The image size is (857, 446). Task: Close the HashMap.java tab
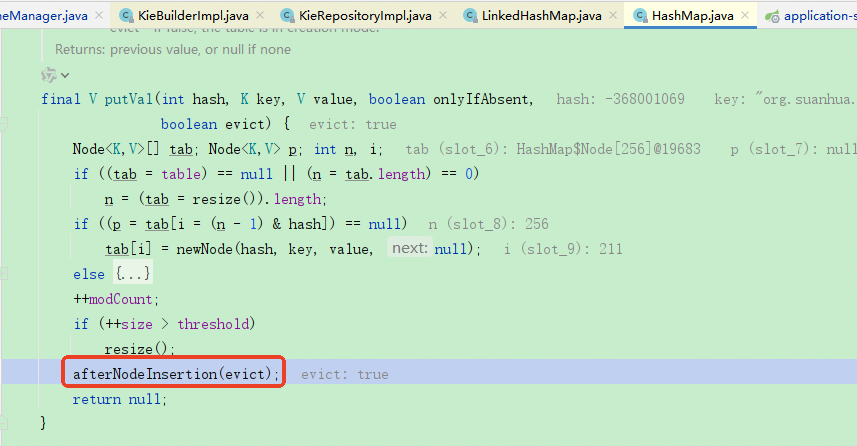pos(745,15)
